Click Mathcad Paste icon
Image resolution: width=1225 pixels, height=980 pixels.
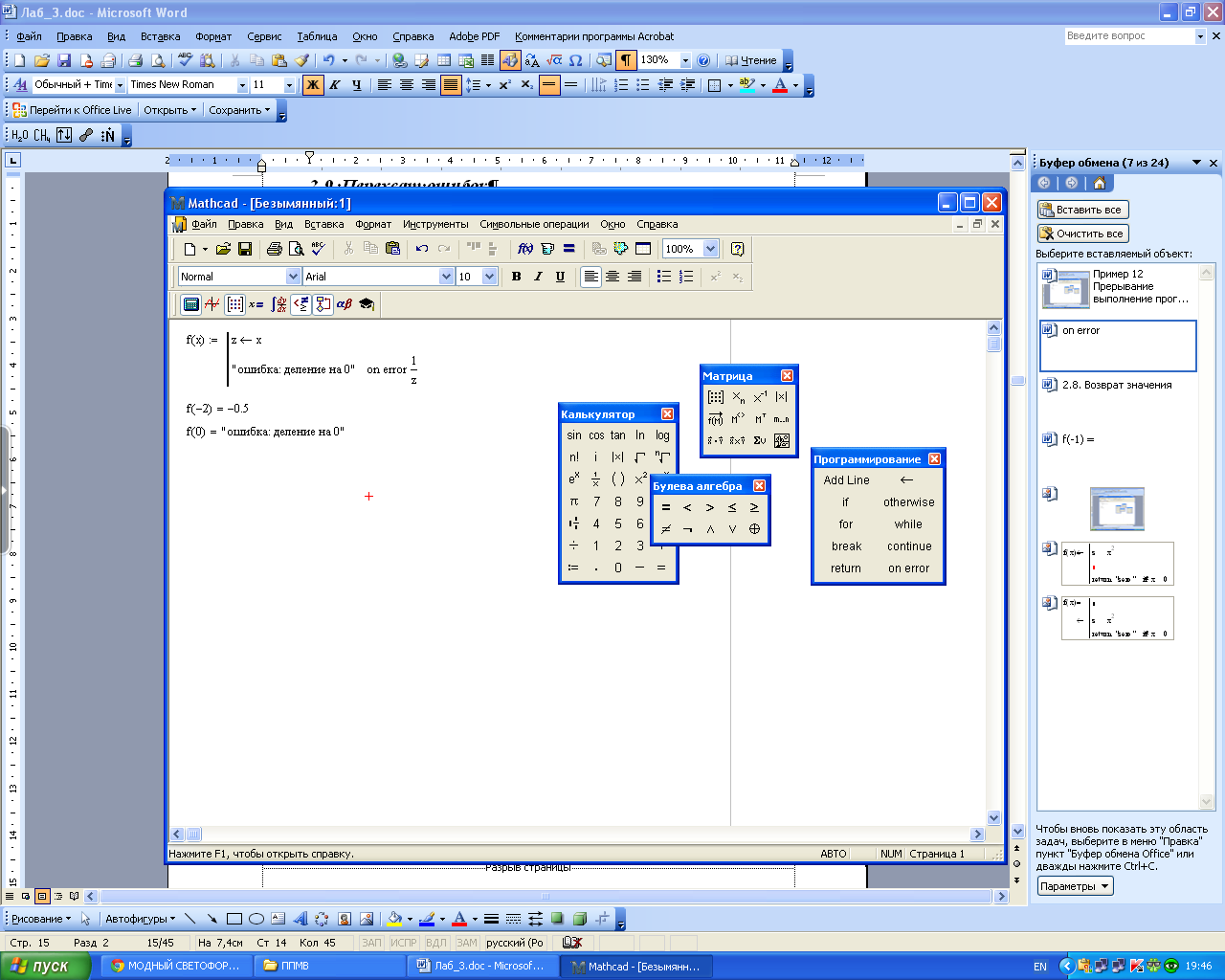click(392, 249)
